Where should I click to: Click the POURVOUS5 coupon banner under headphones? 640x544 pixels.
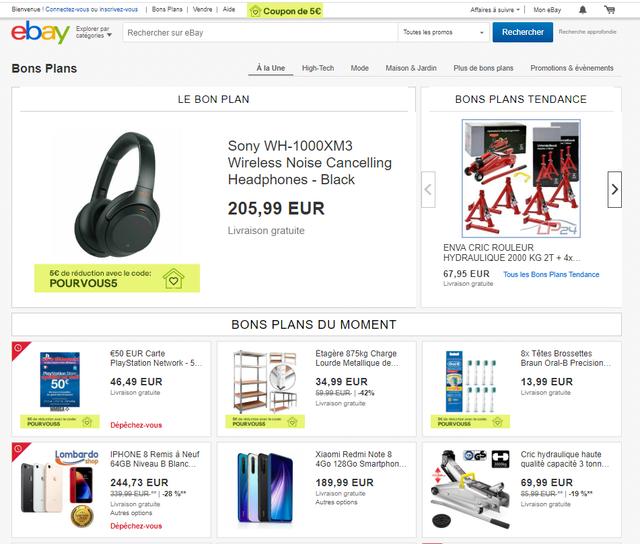pos(117,278)
